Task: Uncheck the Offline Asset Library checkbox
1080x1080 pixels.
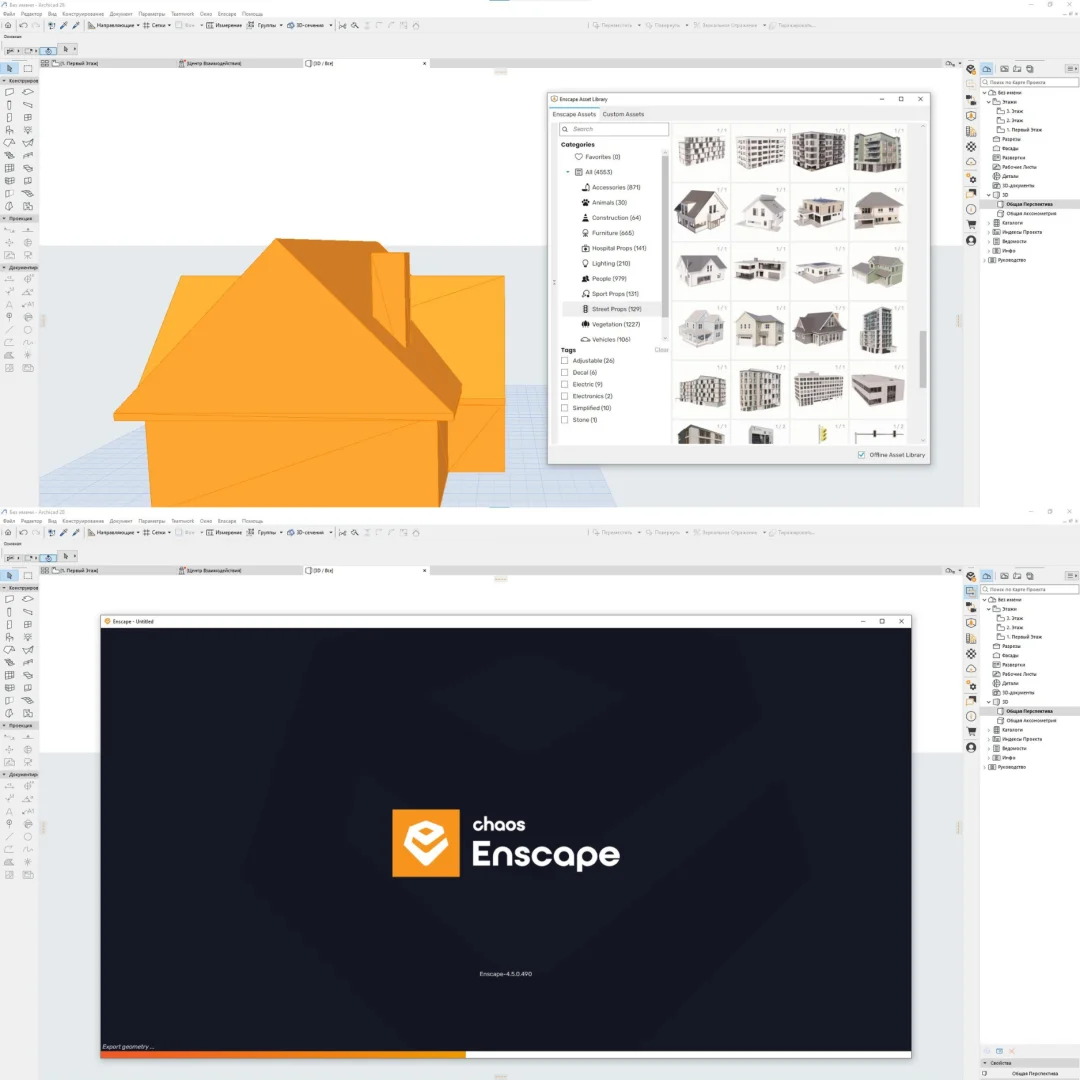Action: click(862, 455)
